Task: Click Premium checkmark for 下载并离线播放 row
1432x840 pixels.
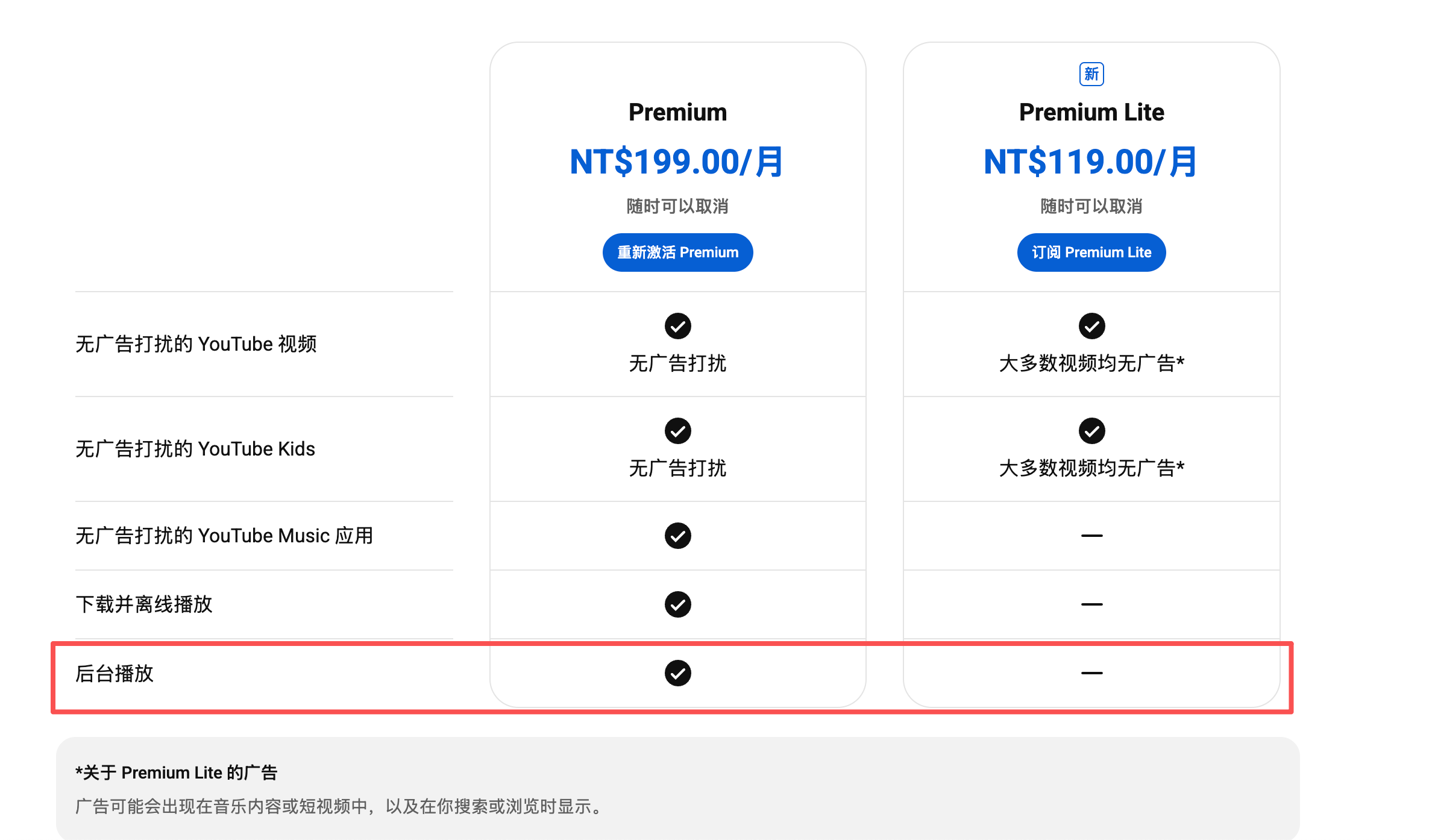Action: click(x=677, y=604)
